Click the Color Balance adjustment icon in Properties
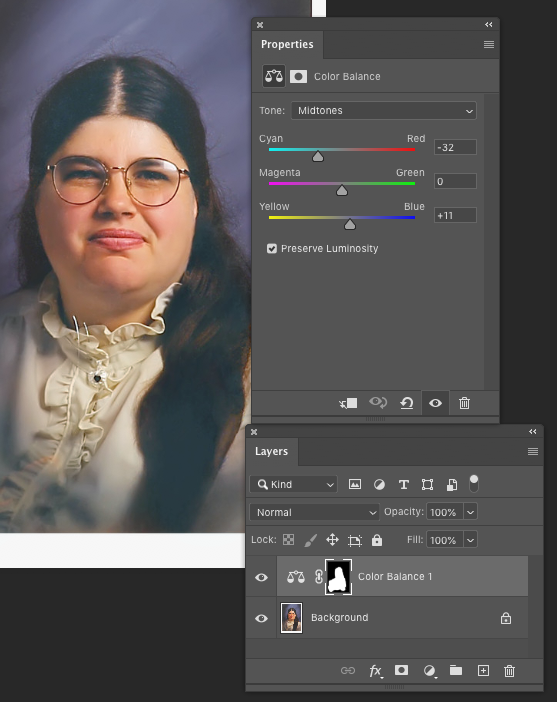 click(x=274, y=77)
